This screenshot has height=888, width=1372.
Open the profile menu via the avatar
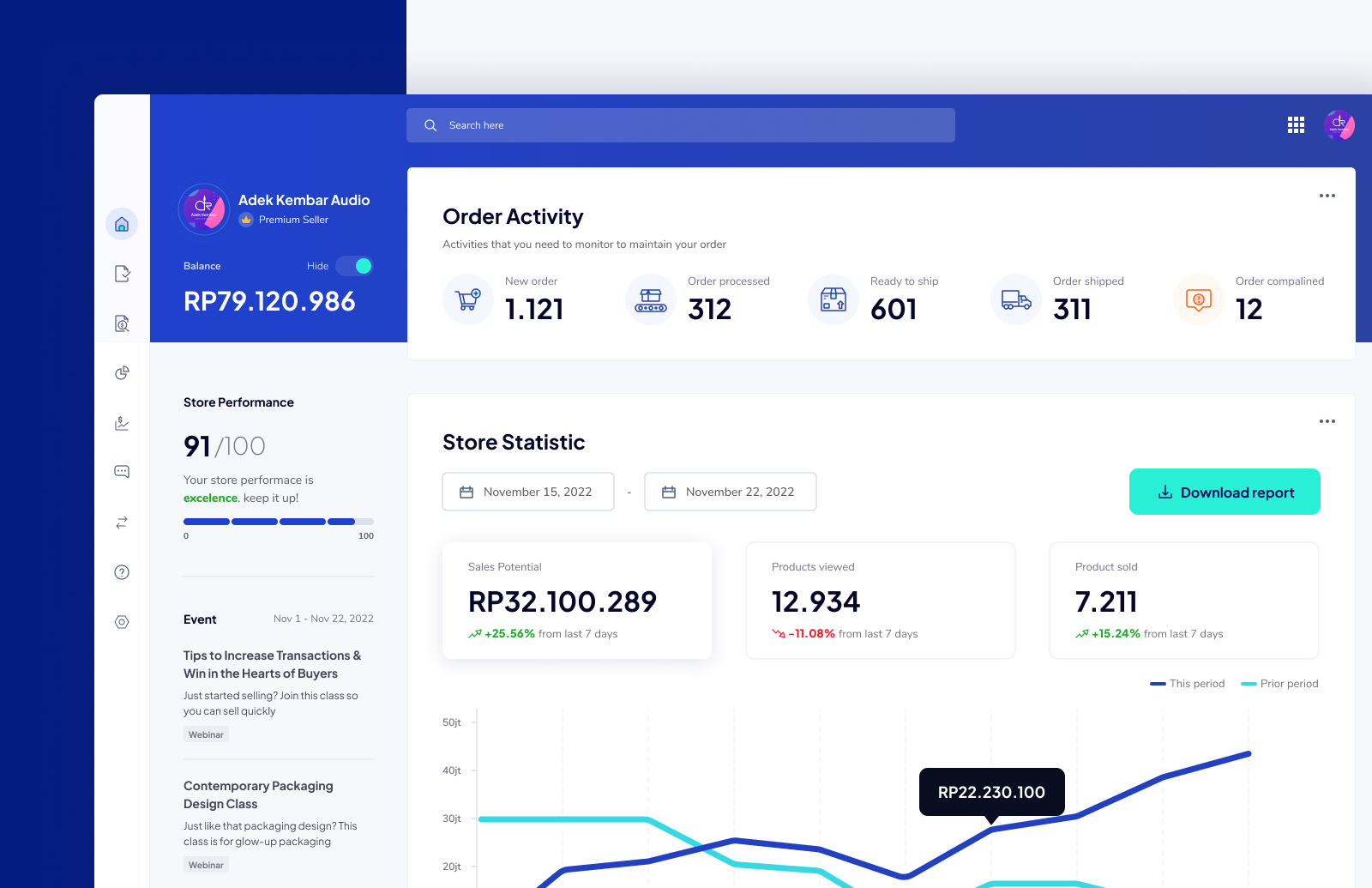coord(1339,124)
